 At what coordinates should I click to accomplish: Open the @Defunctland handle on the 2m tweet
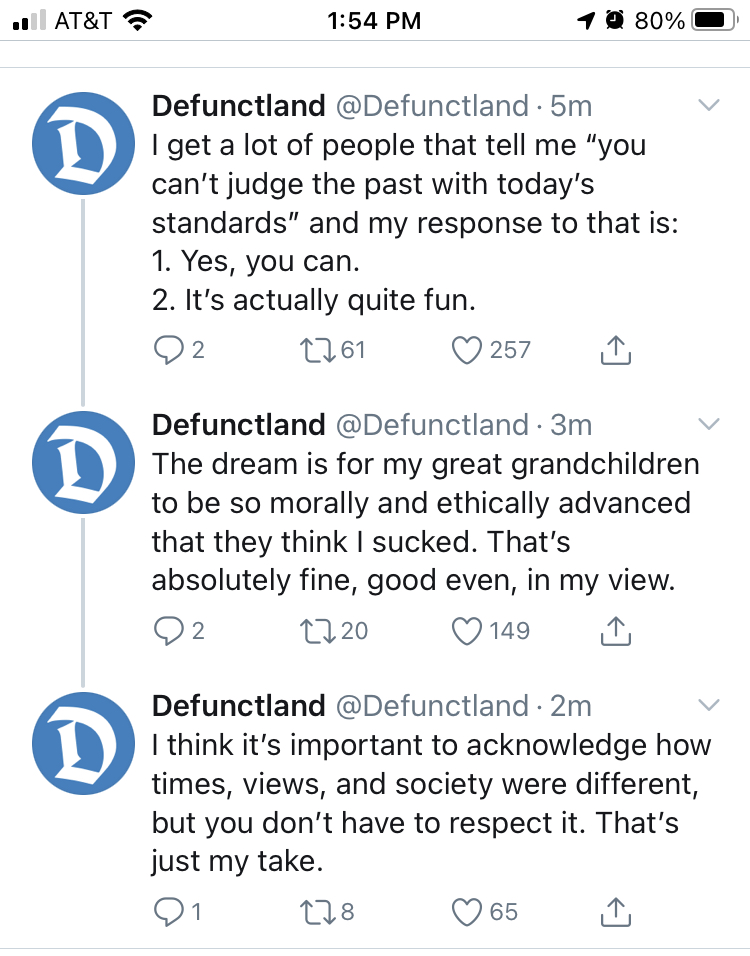point(432,706)
